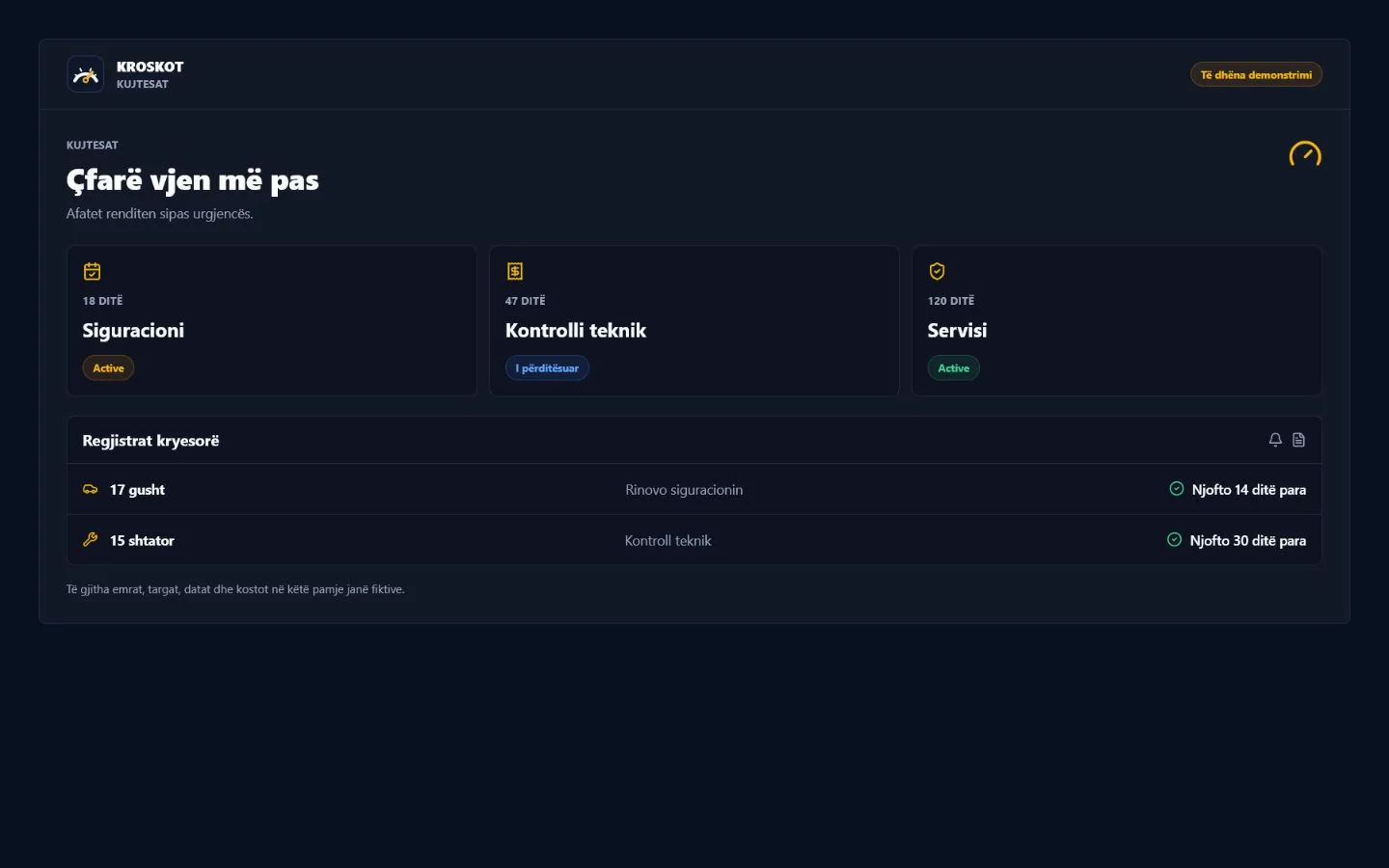Click the Rinovo siguracionin entry

click(x=684, y=490)
